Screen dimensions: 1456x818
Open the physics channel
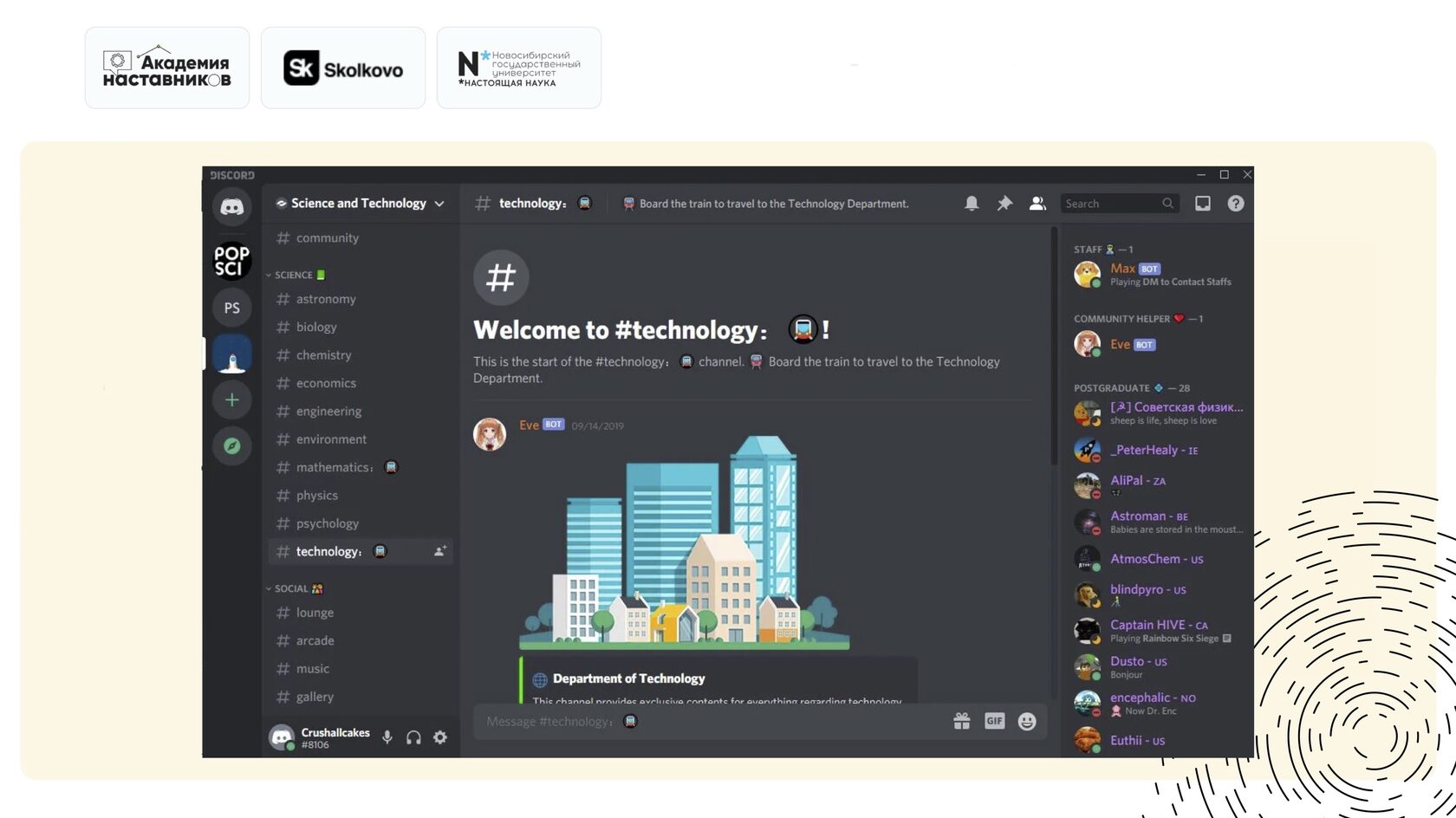point(359,496)
